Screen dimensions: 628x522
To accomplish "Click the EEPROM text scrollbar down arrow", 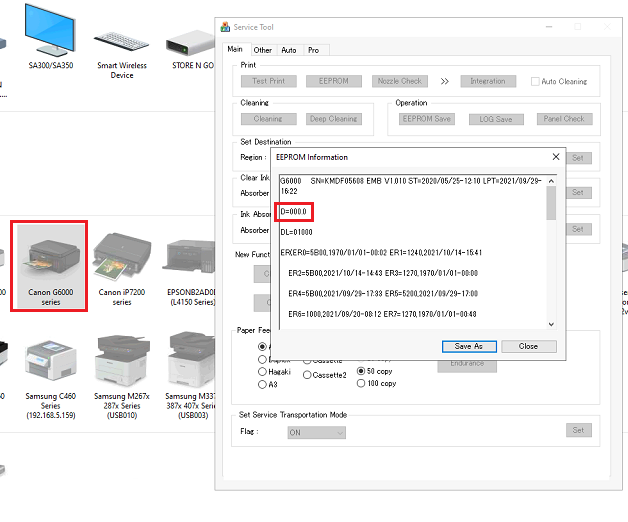I will (x=552, y=324).
